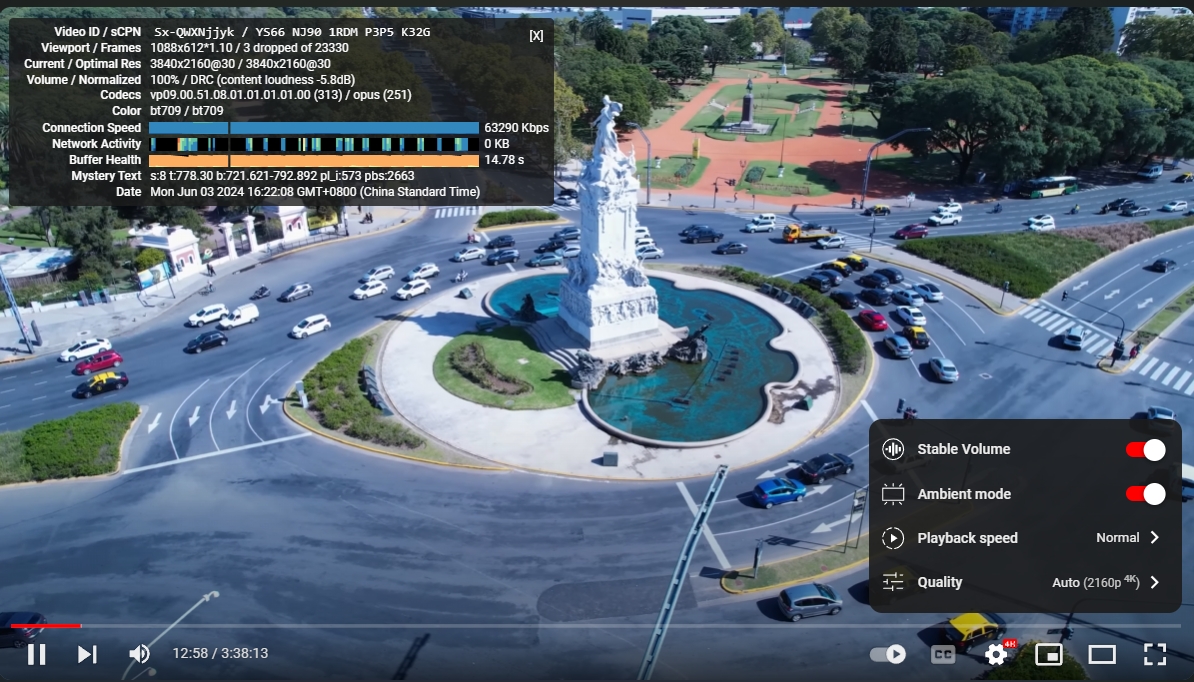Turn off Ambient mode switch
1194x682 pixels.
[1145, 494]
